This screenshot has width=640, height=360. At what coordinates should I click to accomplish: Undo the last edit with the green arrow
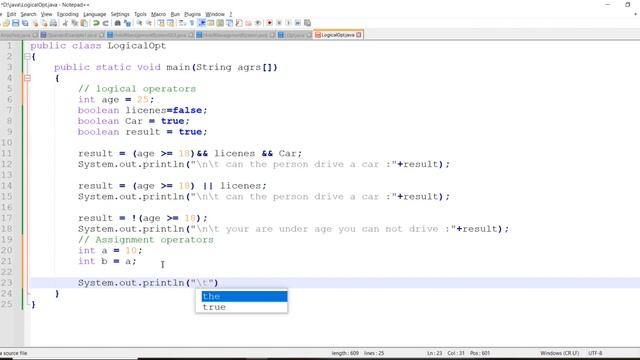(96, 23)
